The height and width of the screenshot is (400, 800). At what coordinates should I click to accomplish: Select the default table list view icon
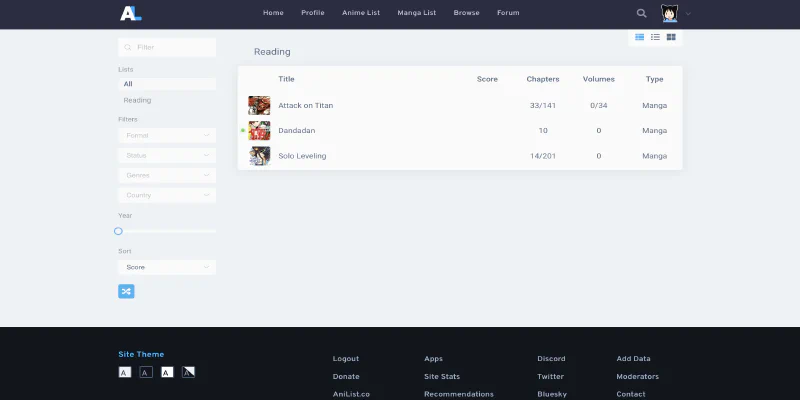point(640,37)
